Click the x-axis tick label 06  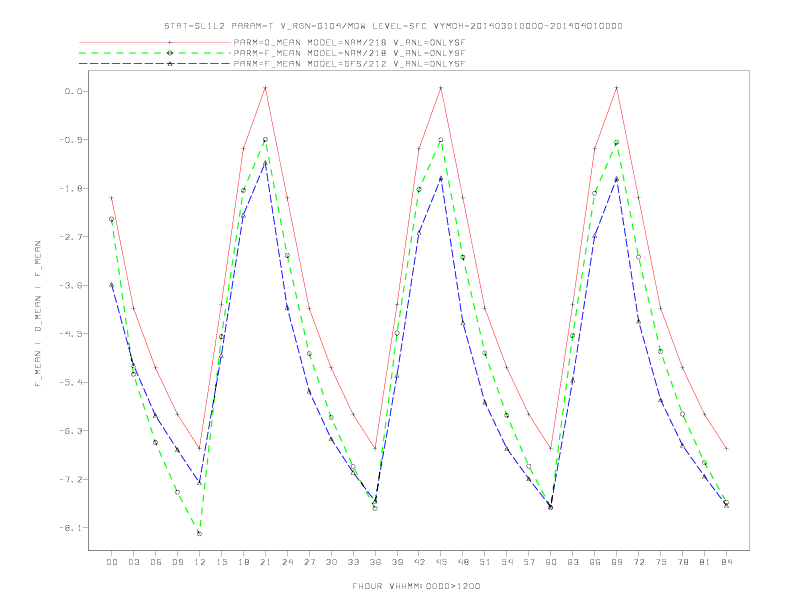click(156, 562)
